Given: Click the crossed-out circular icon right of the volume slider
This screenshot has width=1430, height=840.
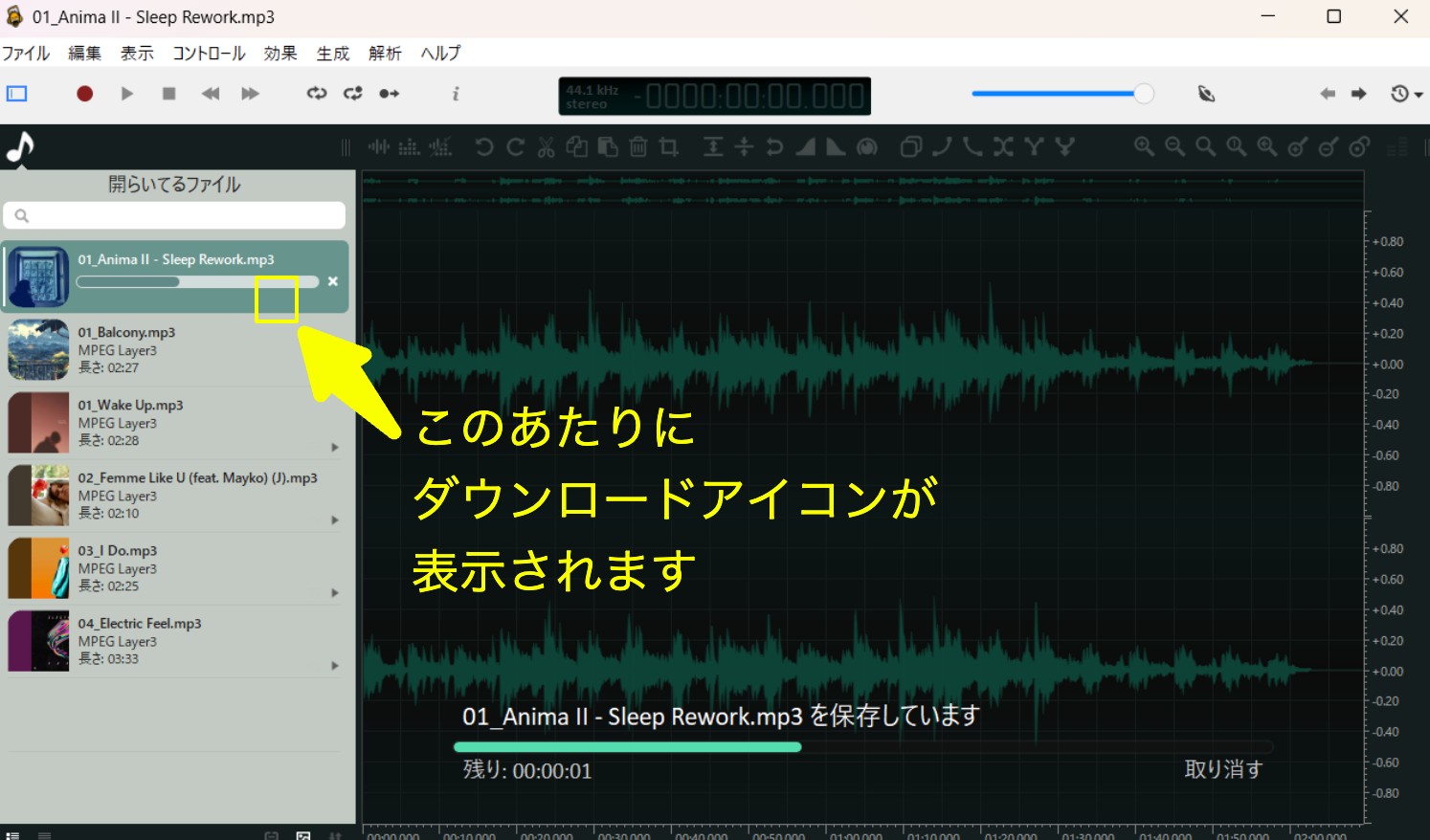Looking at the screenshot, I should click(1206, 93).
